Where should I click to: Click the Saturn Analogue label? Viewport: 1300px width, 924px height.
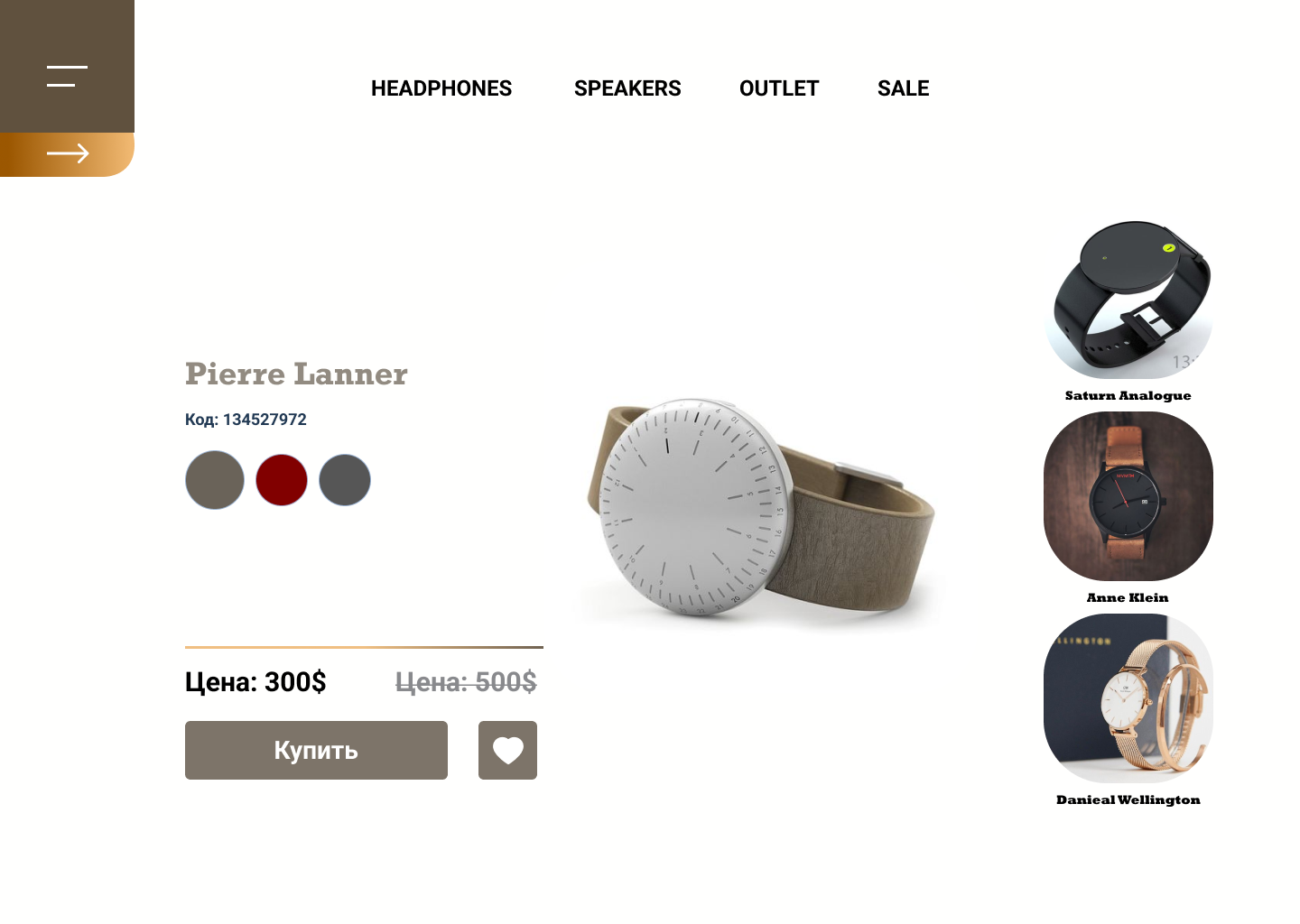click(1128, 395)
